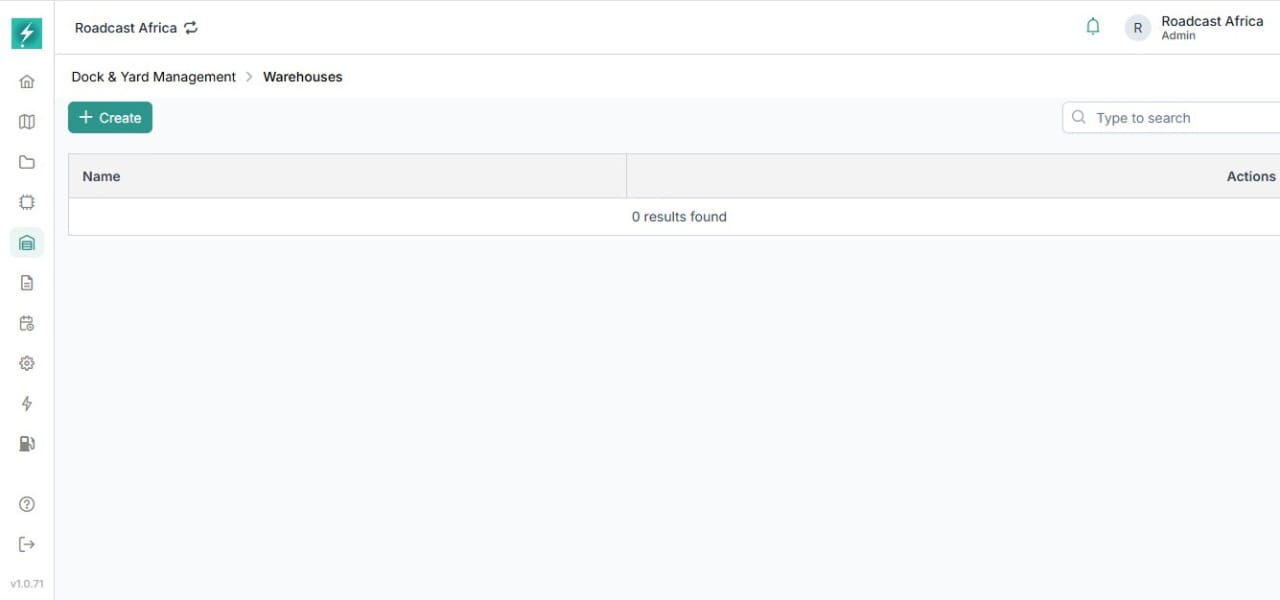Open Help via question mark icon

click(x=26, y=503)
